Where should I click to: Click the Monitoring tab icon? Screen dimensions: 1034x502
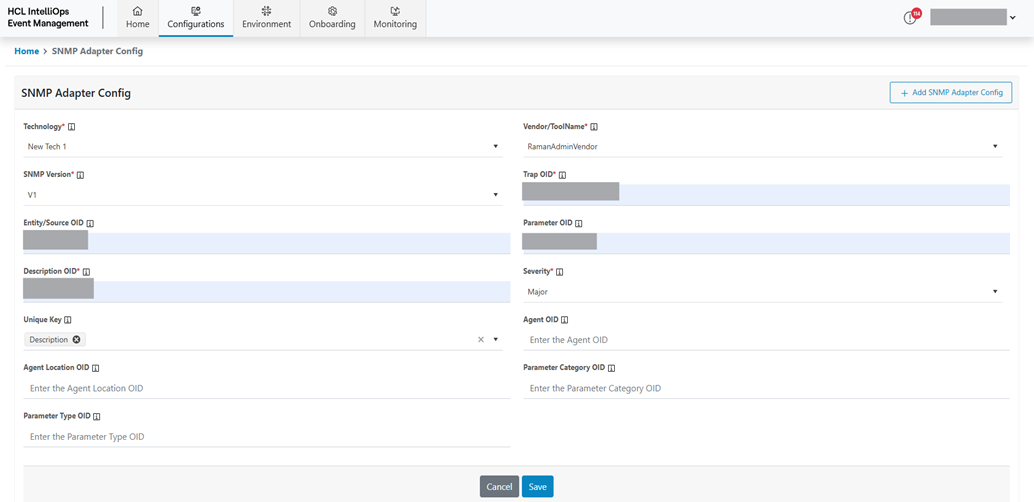point(395,11)
